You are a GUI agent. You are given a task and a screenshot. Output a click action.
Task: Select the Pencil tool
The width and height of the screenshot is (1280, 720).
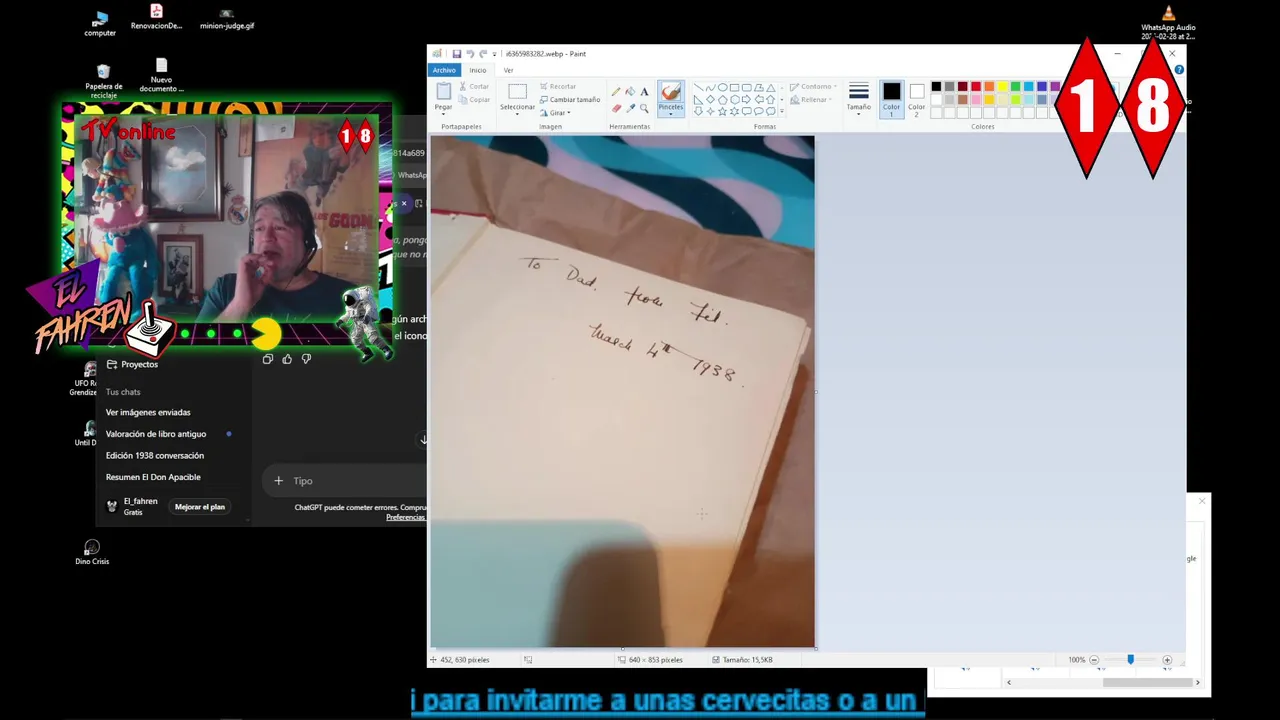pyautogui.click(x=616, y=91)
